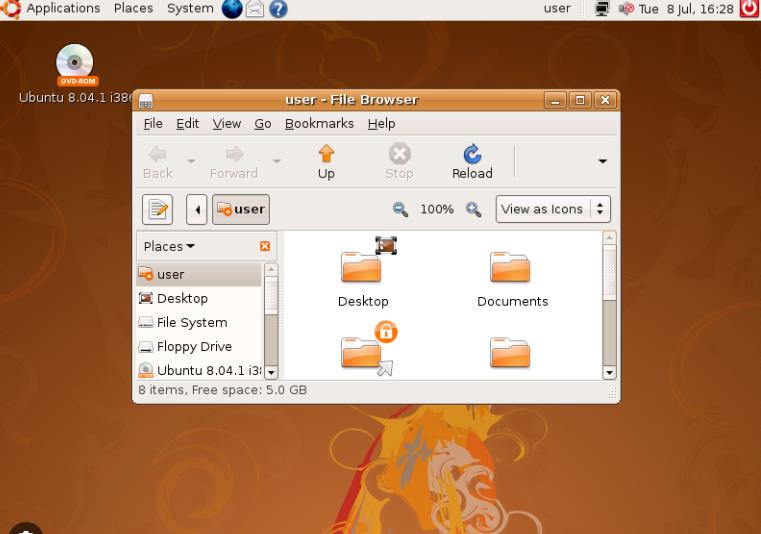
Task: Click the Reload toolbar icon
Action: 472,154
